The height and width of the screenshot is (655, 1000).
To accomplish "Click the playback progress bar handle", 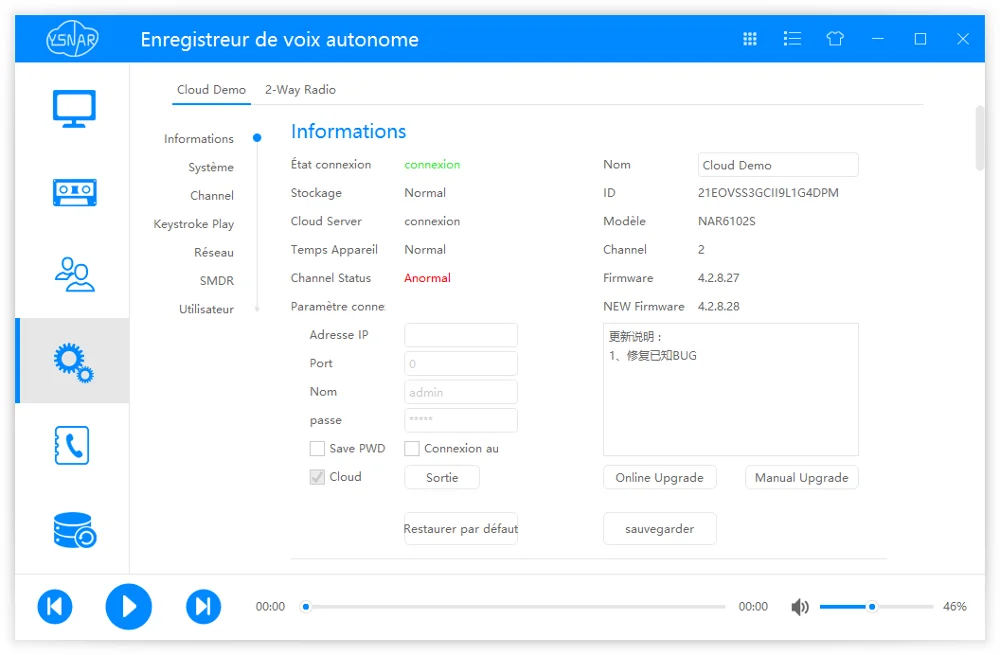I will [306, 607].
